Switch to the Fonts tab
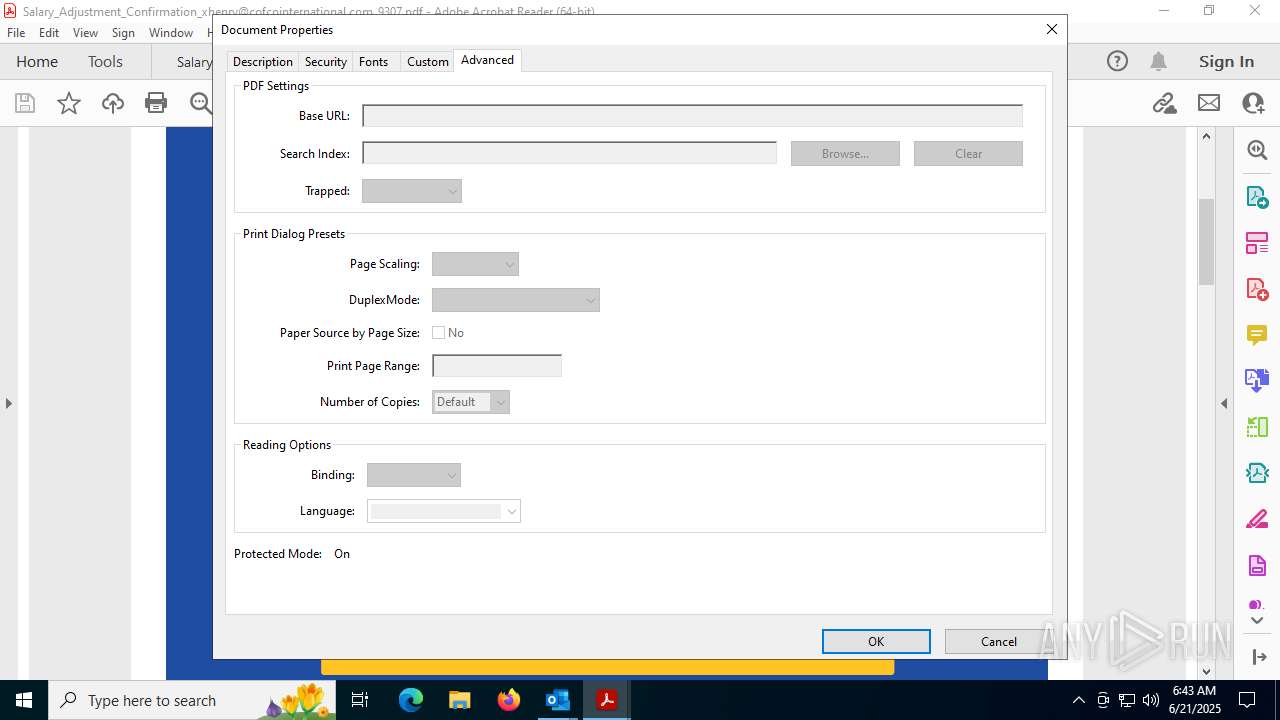Screen dimensions: 1280x720 pyautogui.click(x=373, y=62)
